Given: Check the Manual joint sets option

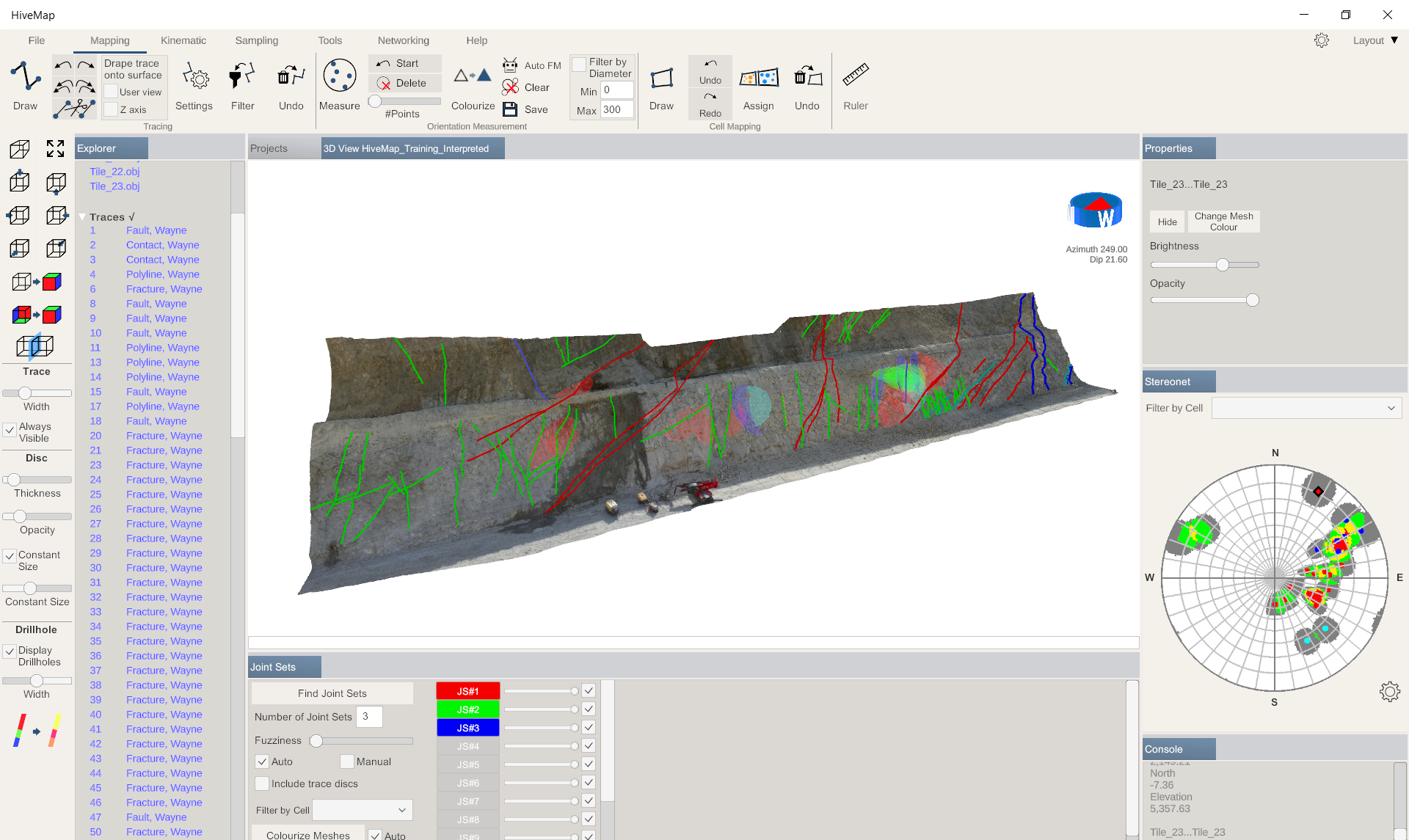Looking at the screenshot, I should [x=347, y=762].
